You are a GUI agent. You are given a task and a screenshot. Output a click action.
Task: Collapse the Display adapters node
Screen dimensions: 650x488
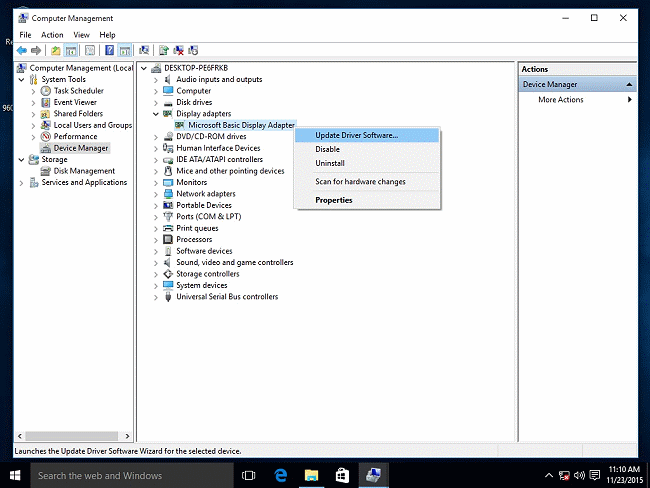click(156, 114)
